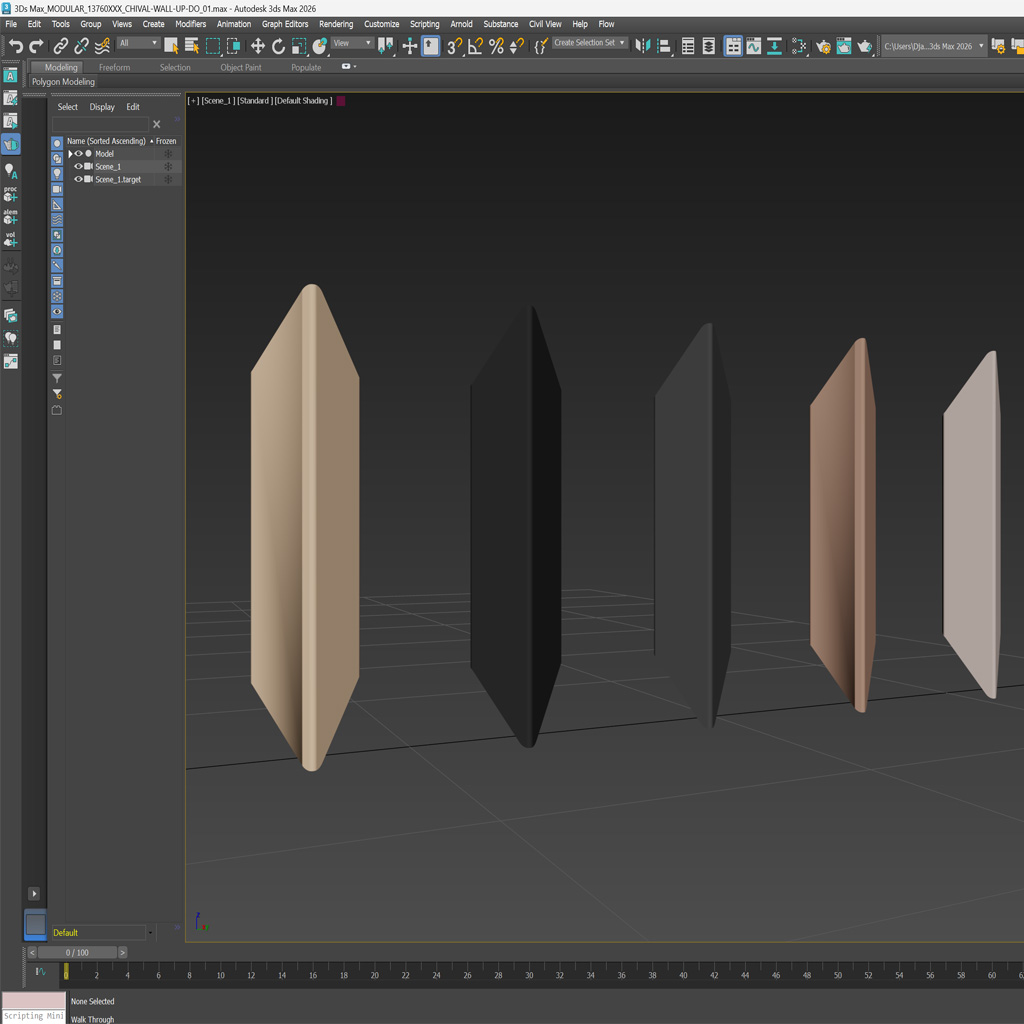
Task: Click the Mirror tool icon
Action: pyautogui.click(x=643, y=46)
